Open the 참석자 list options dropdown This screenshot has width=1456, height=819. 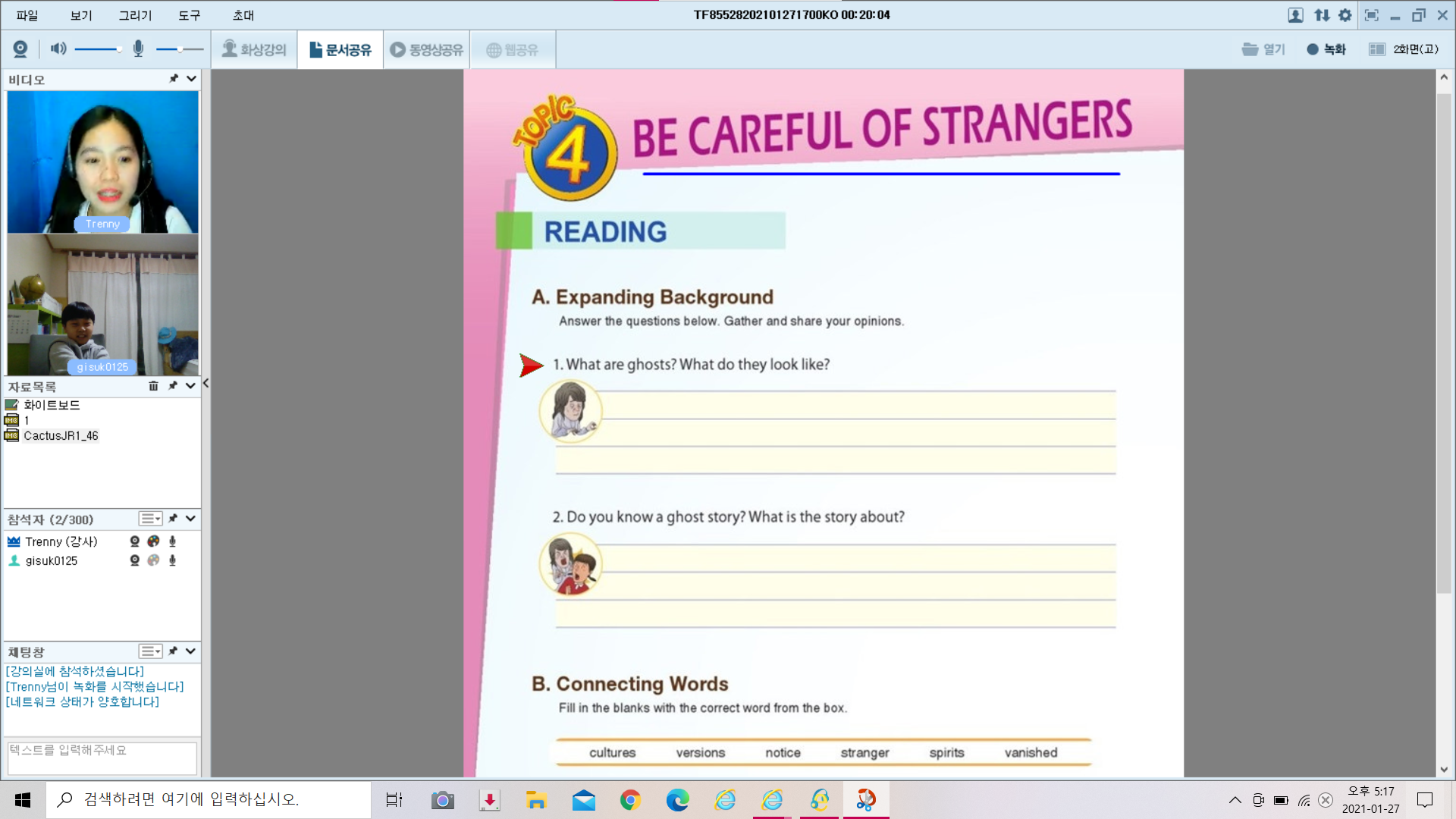point(150,519)
